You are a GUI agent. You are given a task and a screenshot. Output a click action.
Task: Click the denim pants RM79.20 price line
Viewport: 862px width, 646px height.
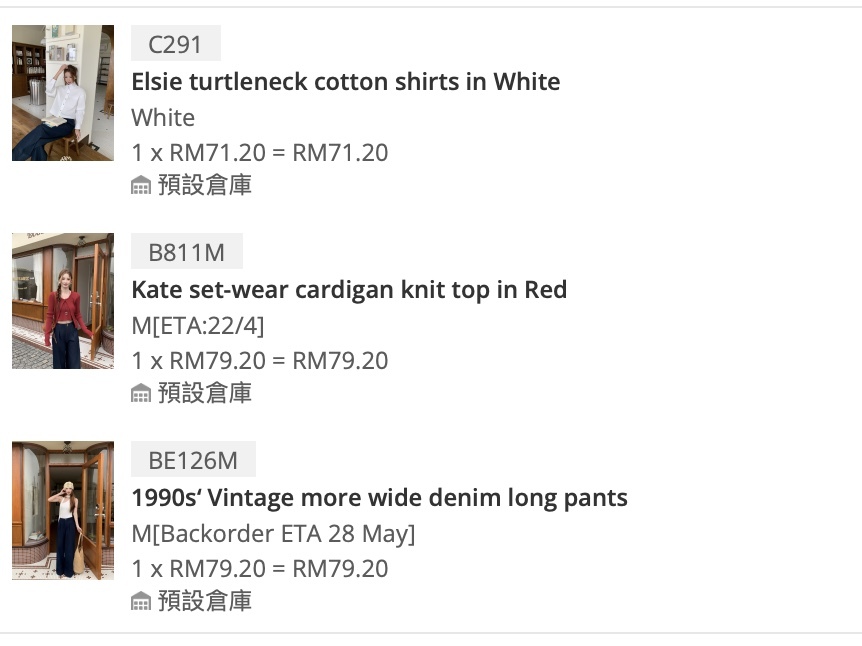260,568
